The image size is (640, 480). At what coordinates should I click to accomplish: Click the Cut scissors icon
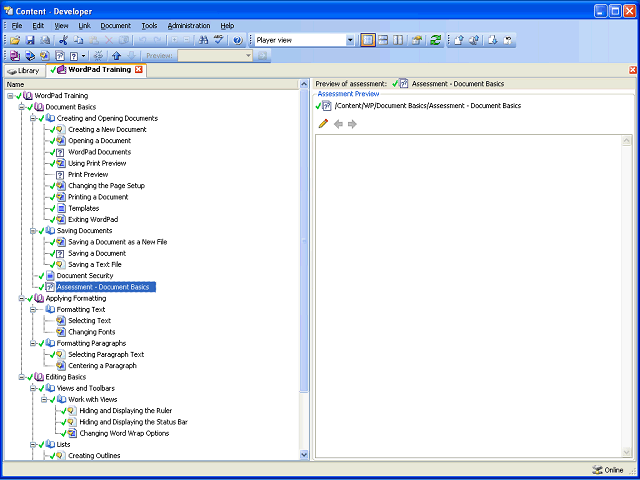tap(63, 40)
